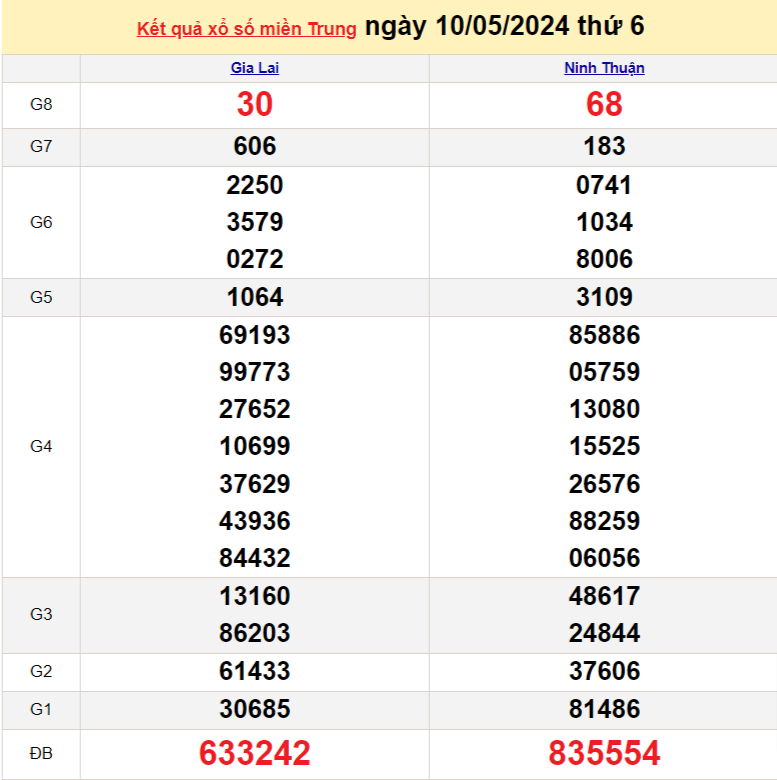
Task: Click G6 number 0741
Action: click(604, 185)
